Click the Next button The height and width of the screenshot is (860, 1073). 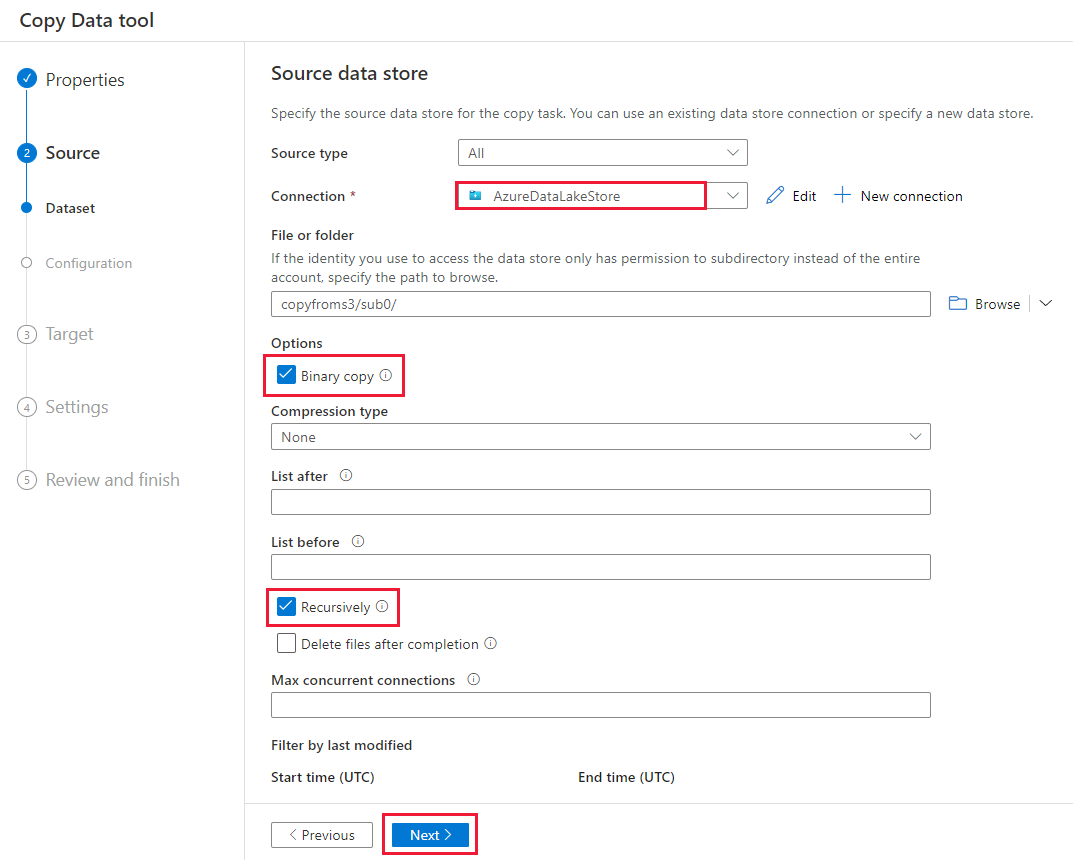click(x=430, y=835)
